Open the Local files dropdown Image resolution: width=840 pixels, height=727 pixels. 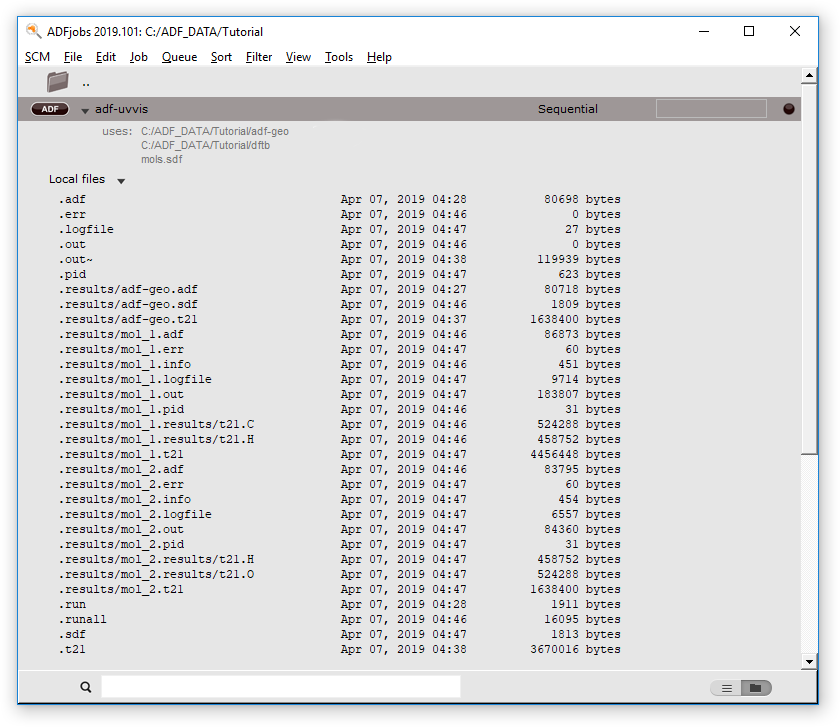[x=120, y=179]
